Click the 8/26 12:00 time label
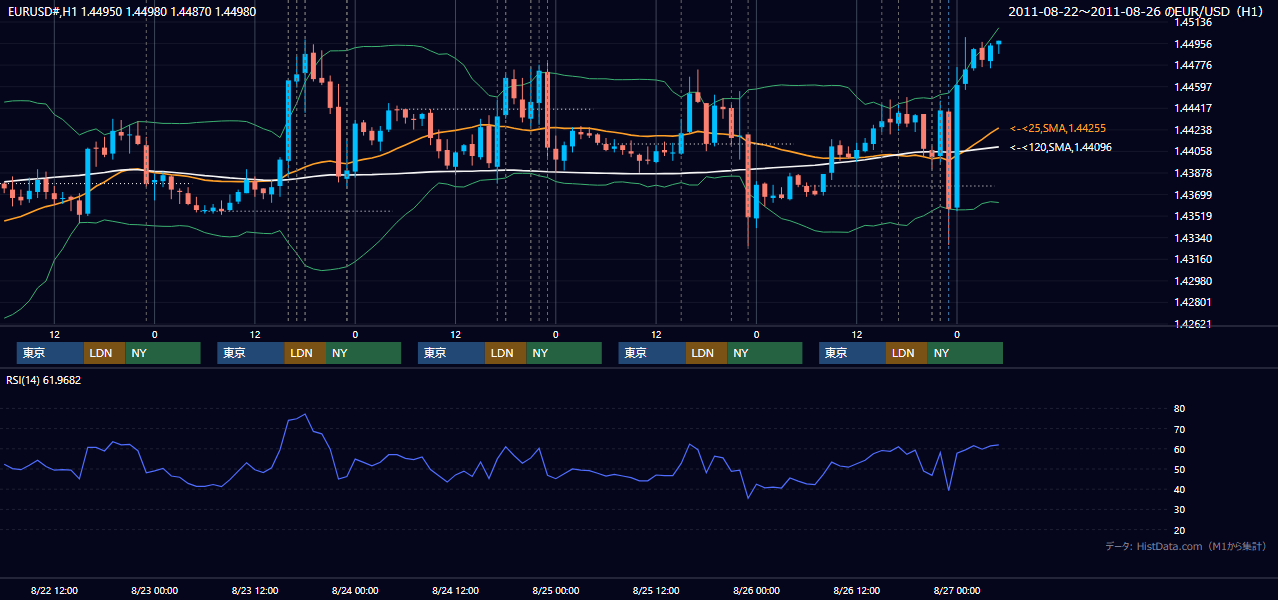This screenshot has height=600, width=1278. 856,591
